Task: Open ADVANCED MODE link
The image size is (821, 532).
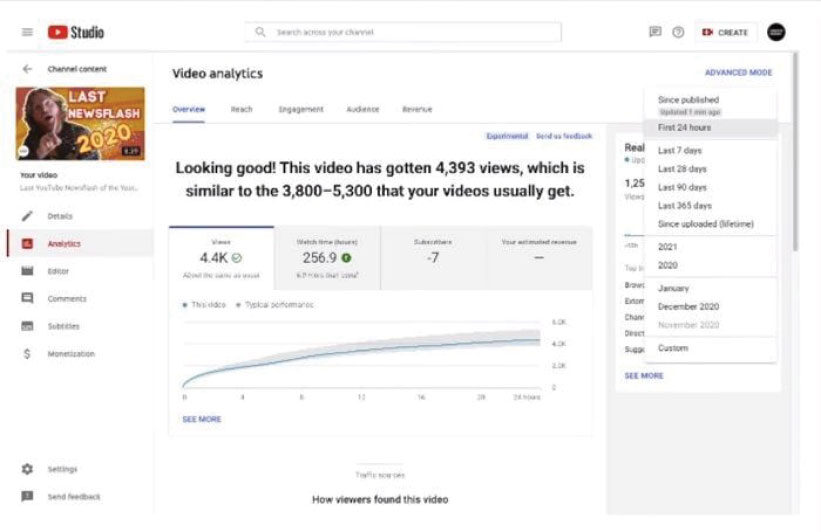Action: 738,73
